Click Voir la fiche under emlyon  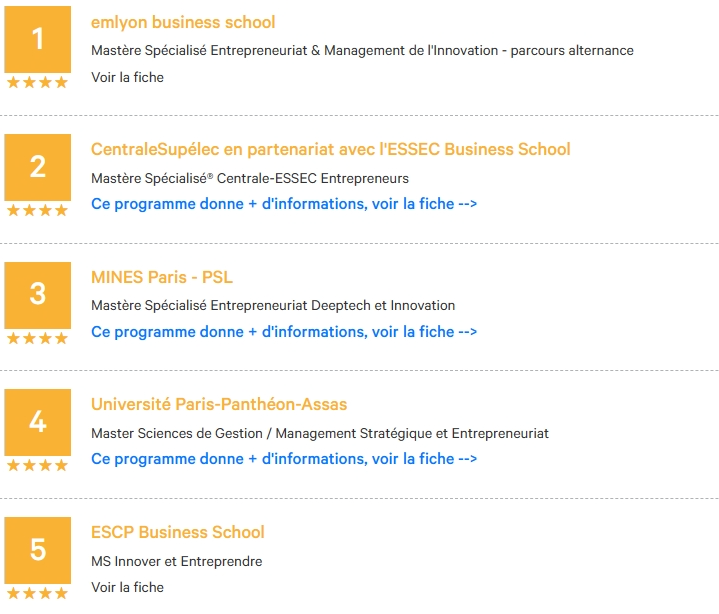[x=127, y=77]
